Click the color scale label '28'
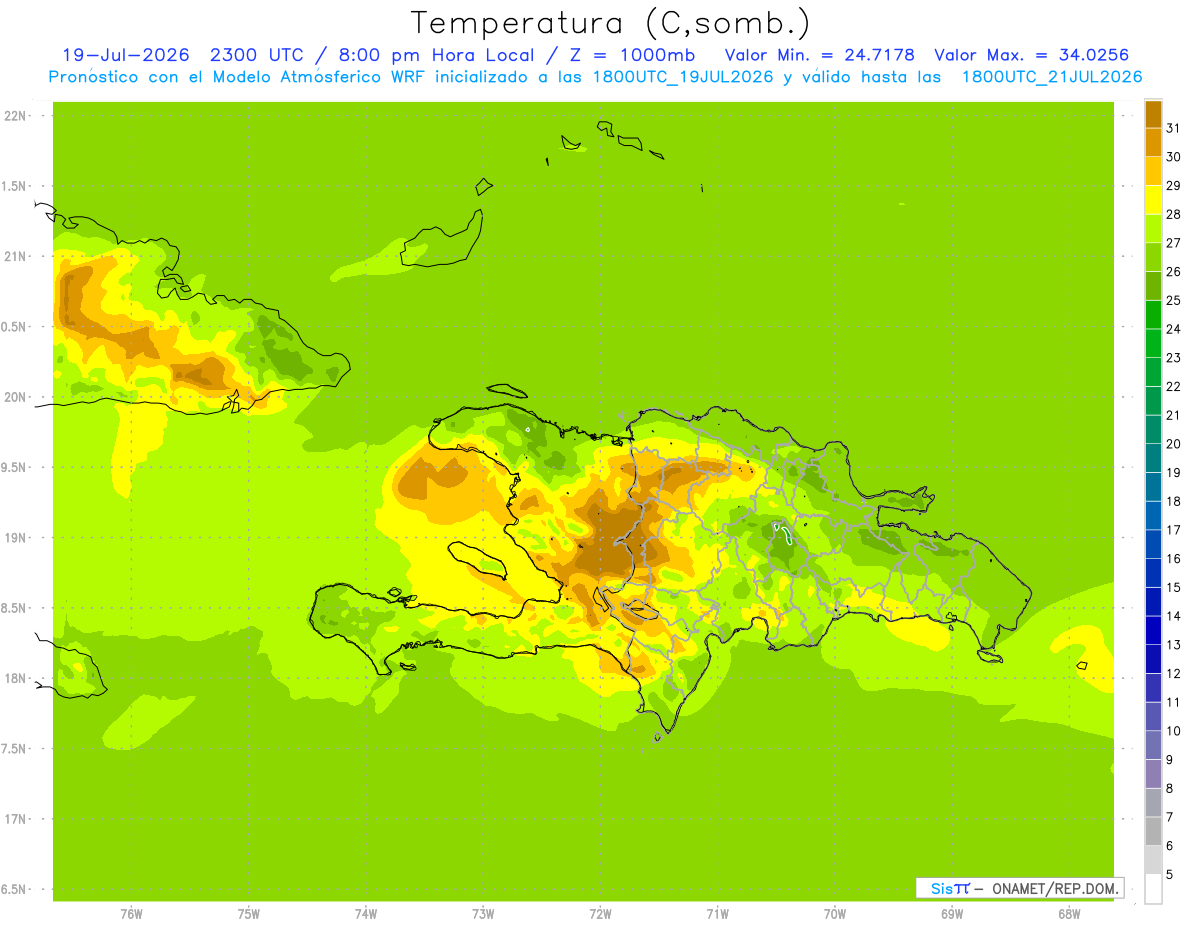1200x927 pixels. (x=1173, y=214)
